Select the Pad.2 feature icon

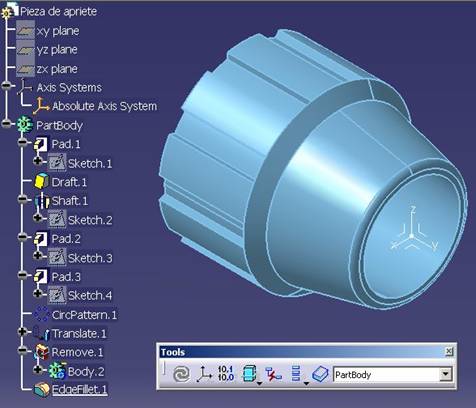41,239
